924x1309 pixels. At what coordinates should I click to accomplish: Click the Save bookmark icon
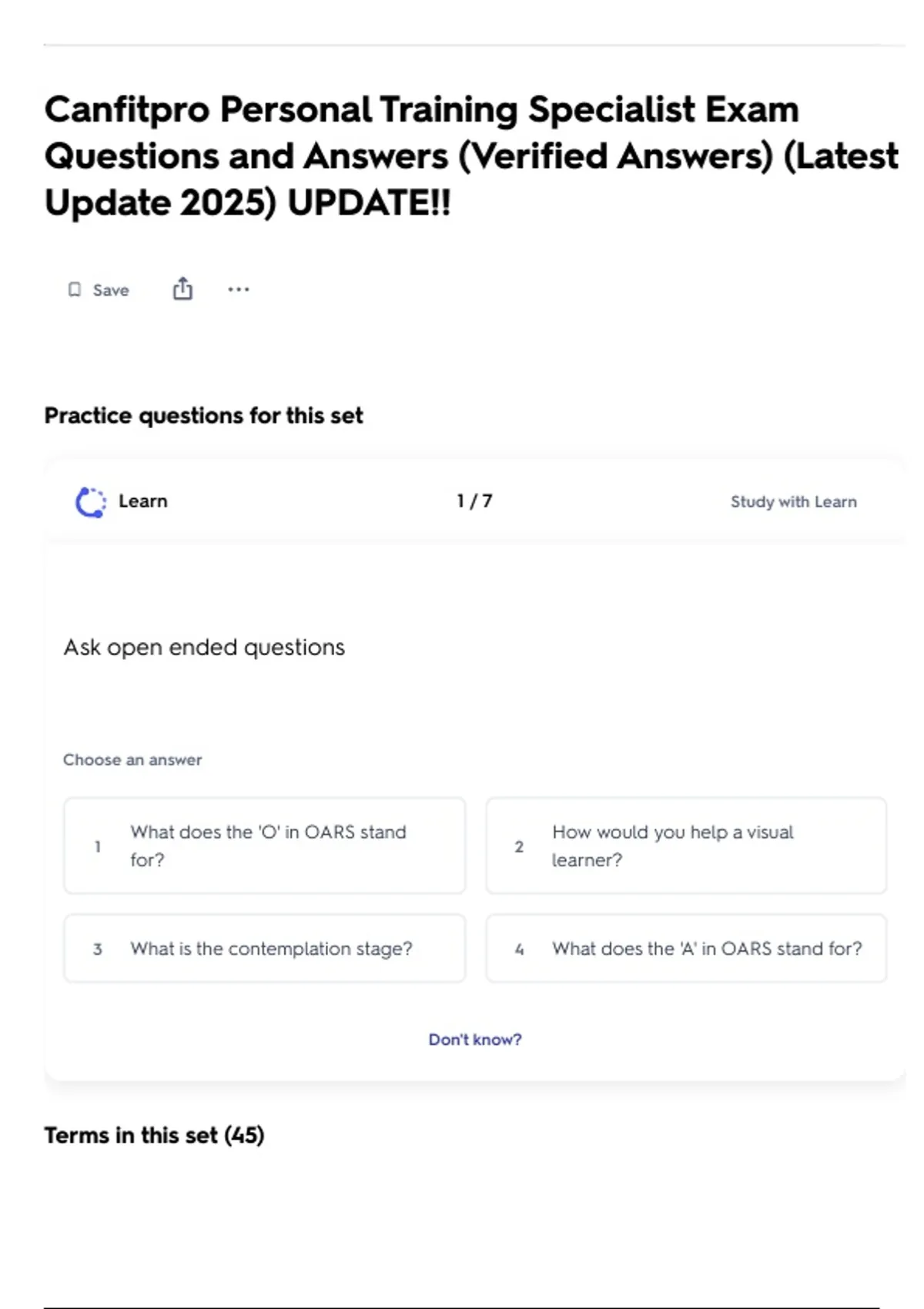click(75, 290)
